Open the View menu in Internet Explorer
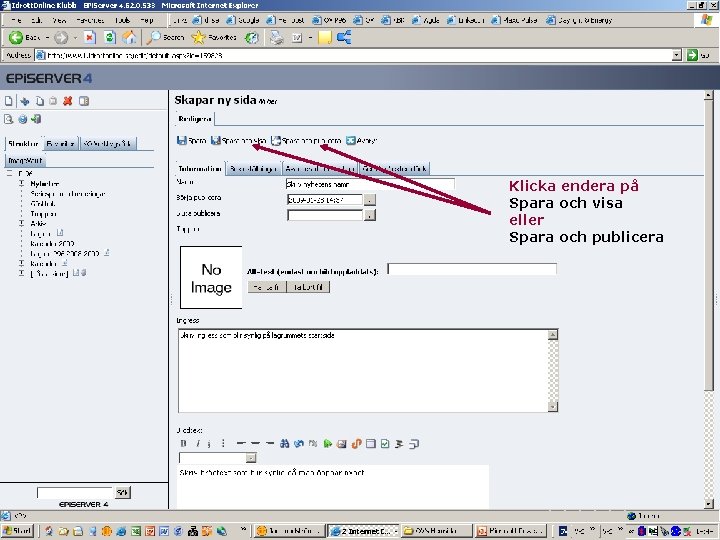This screenshot has width=720, height=540. click(59, 20)
